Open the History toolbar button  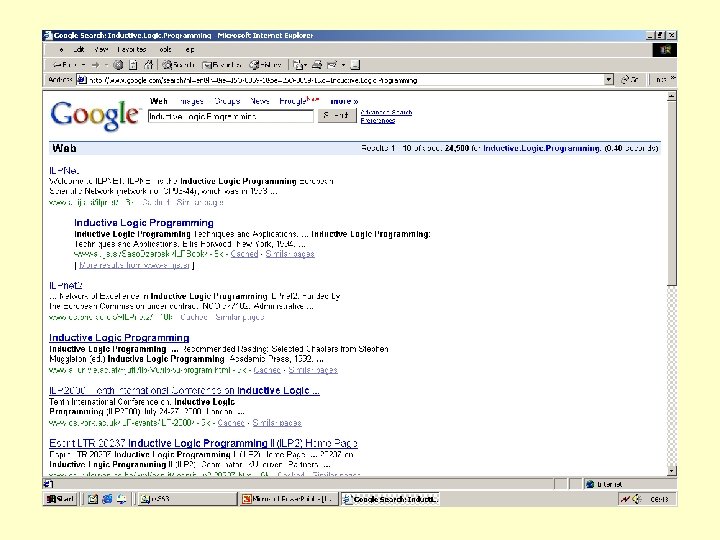[x=265, y=65]
